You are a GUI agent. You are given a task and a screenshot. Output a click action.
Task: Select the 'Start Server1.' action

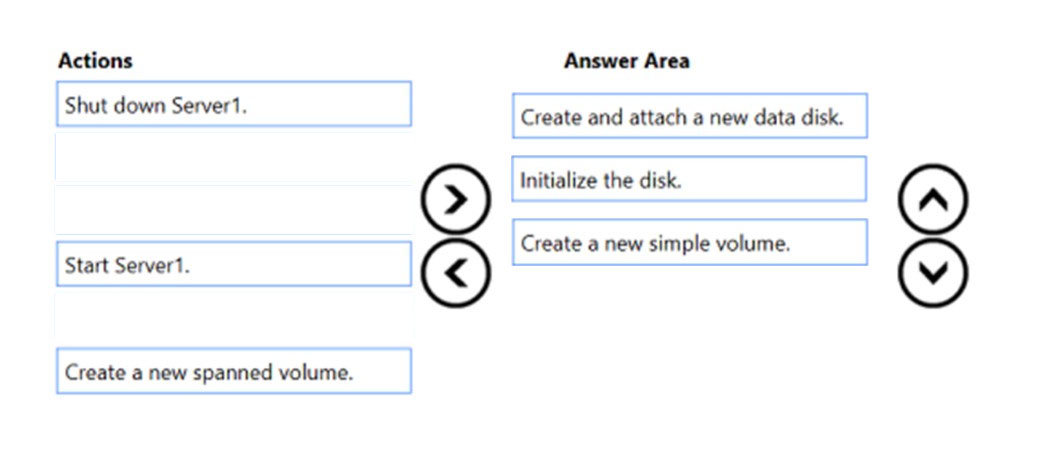233,265
